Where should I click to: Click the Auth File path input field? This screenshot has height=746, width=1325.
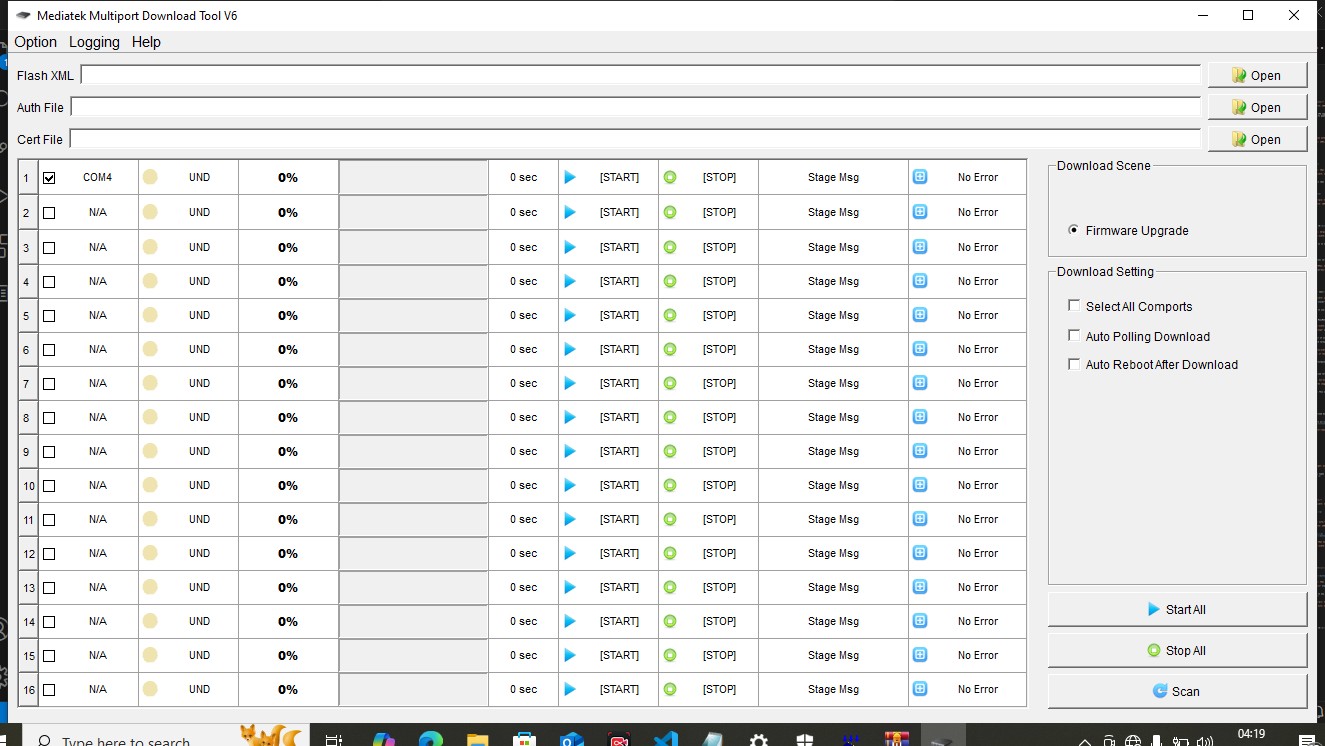click(635, 107)
